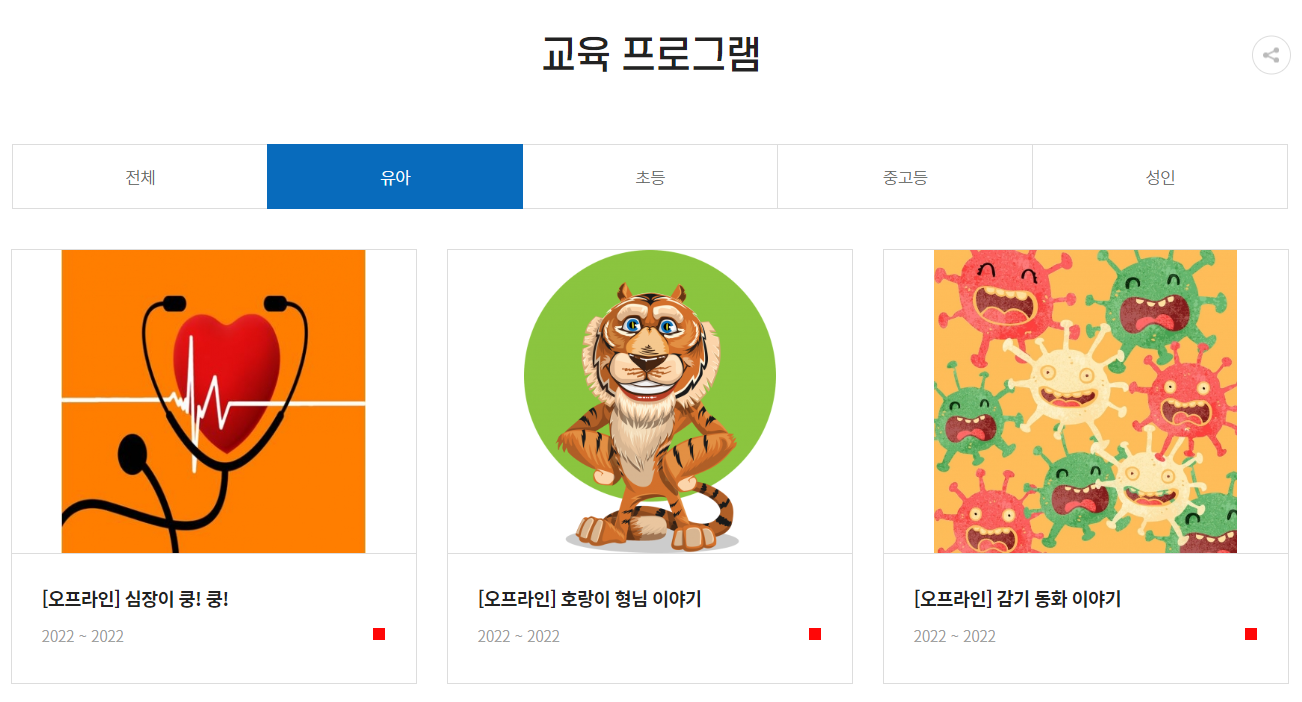The width and height of the screenshot is (1302, 702).
Task: Switch to the 중고등 tab
Action: click(905, 177)
